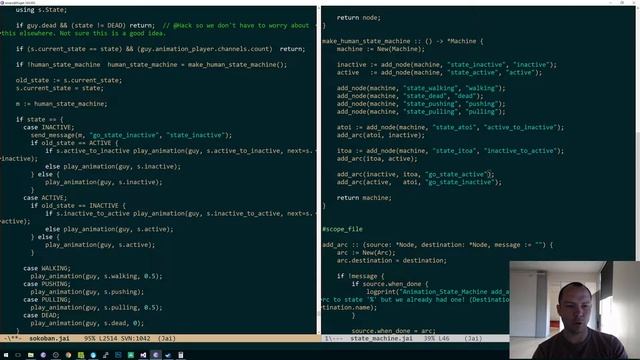Screen dimensions: 640x360
Task: Open Visual Studio from the taskbar
Action: [143, 355]
